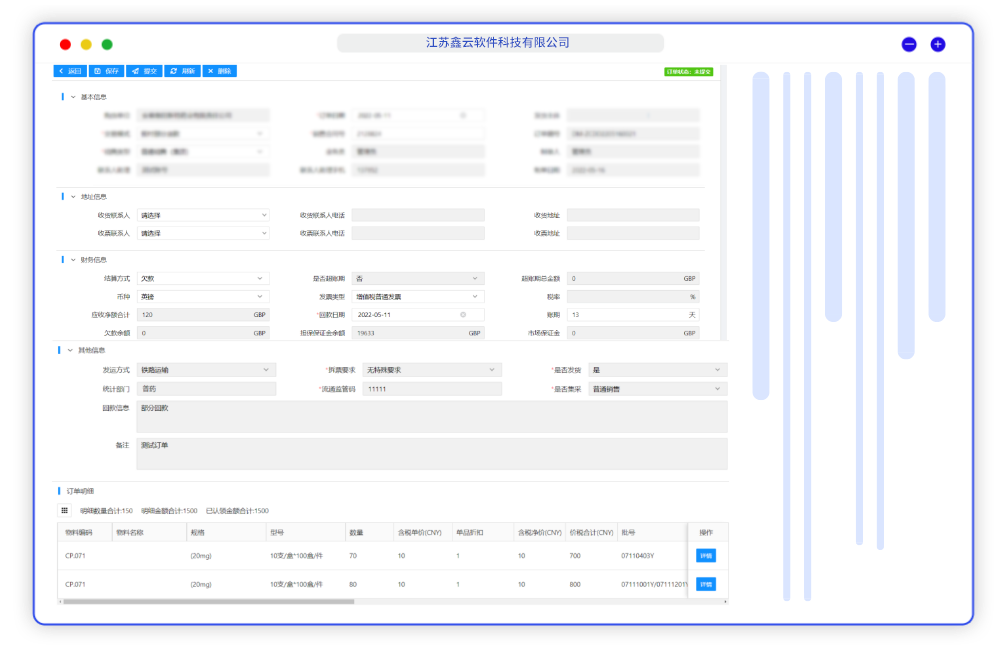Expand the 发运方式 dropdown
The image size is (1000, 656).
(x=205, y=370)
